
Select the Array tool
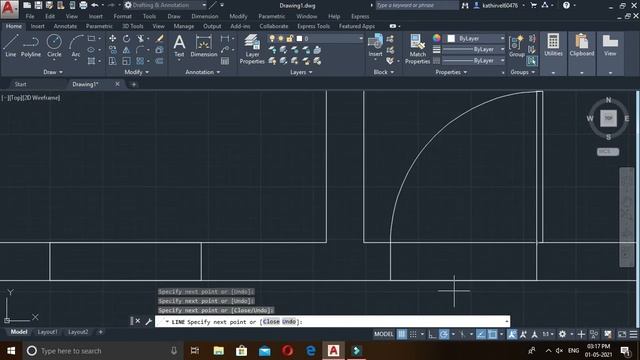(x=140, y=61)
